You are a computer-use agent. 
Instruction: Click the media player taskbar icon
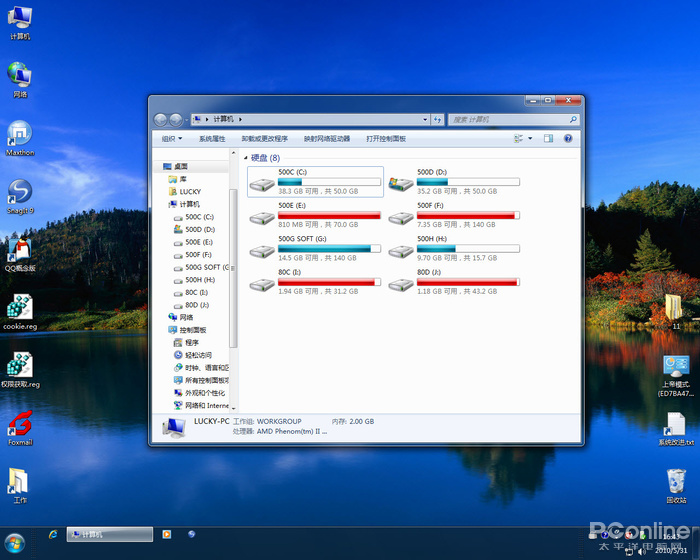coord(167,534)
